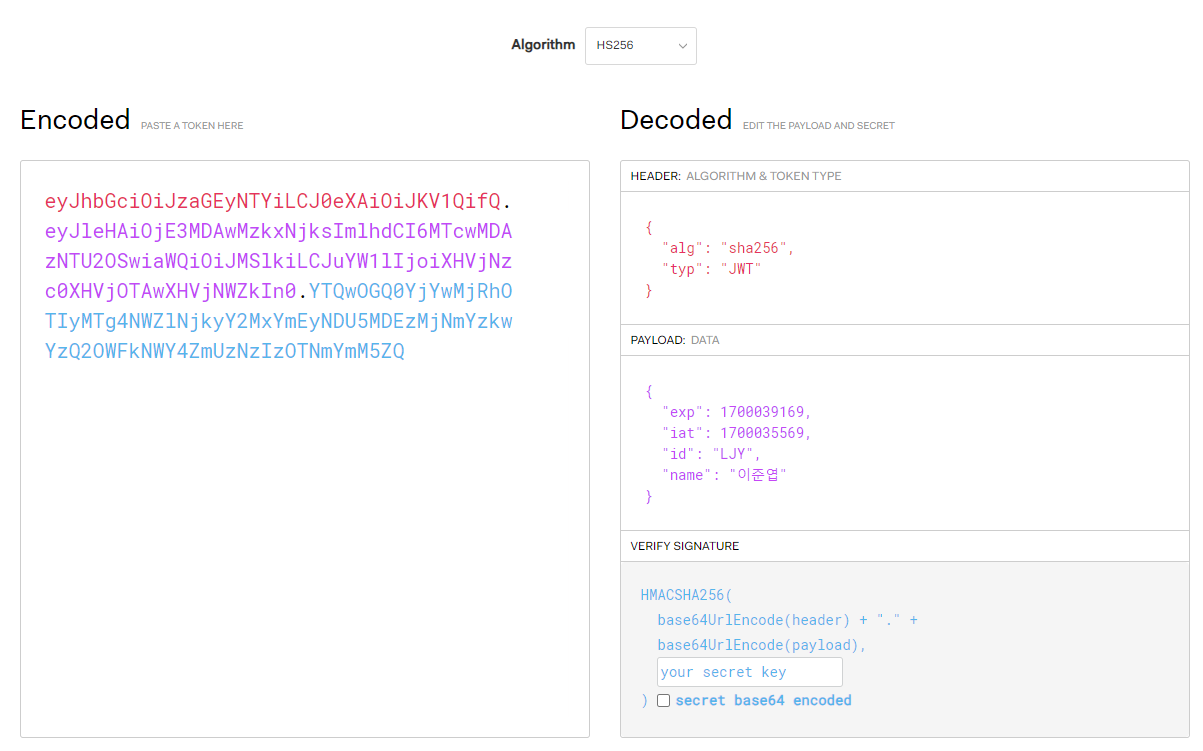The height and width of the screenshot is (751, 1203).
Task: Click the red header segment of the encoded token
Action: (x=272, y=202)
